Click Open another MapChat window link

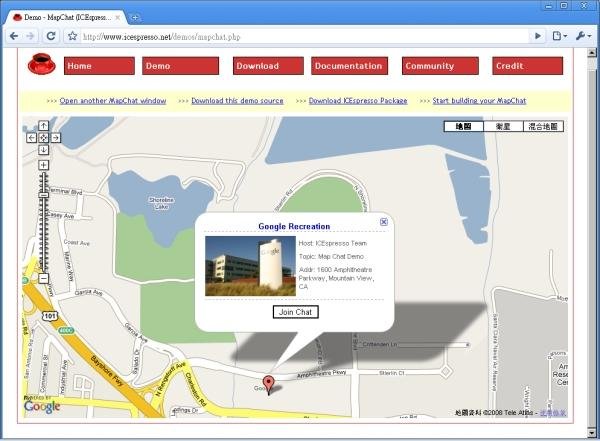coord(113,101)
